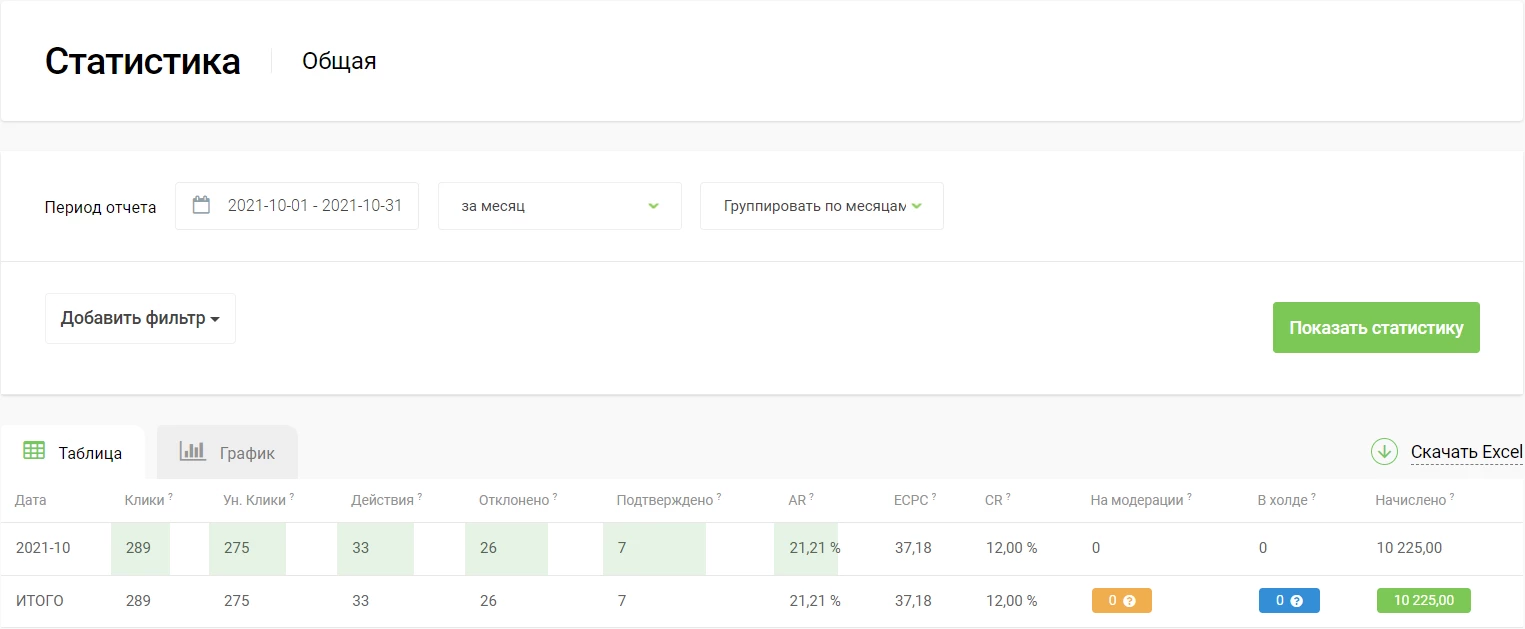This screenshot has width=1525, height=629.
Task: Click the 'Скачать Excel' link
Action: tap(1466, 452)
